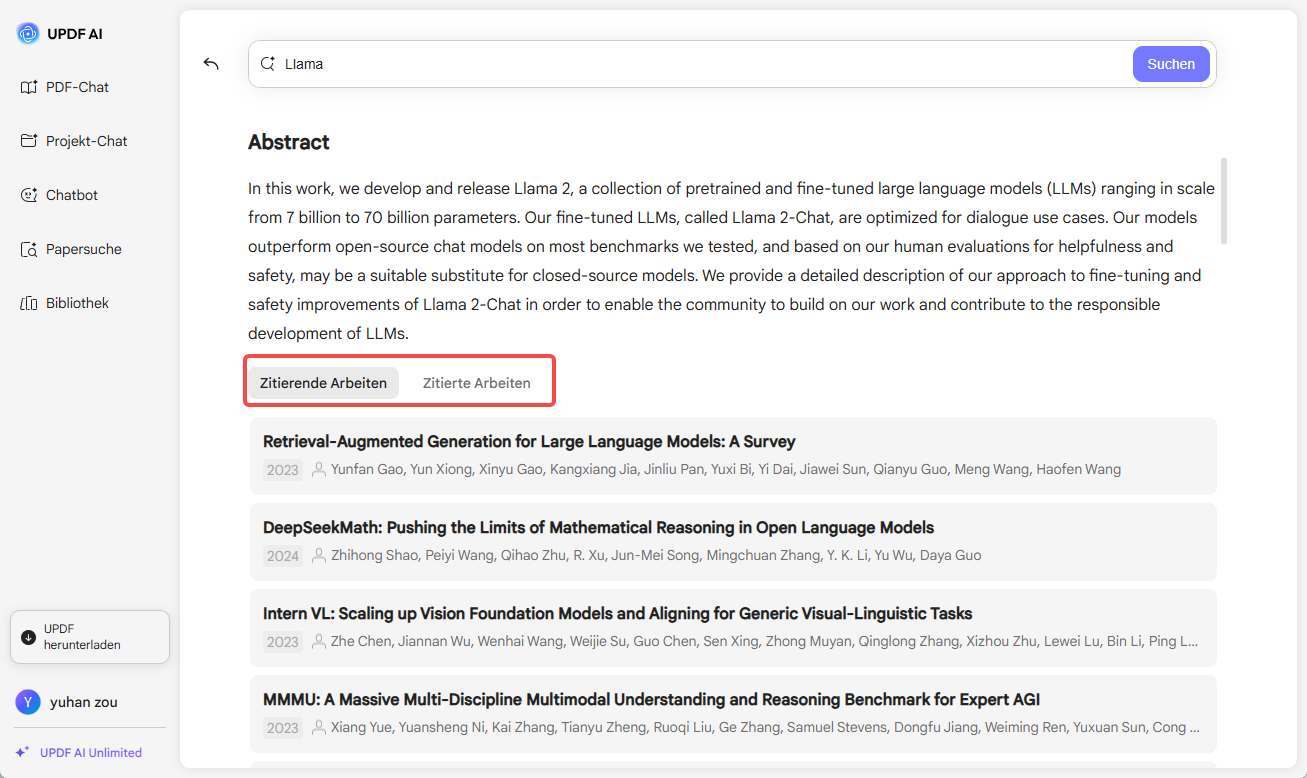This screenshot has width=1307, height=778.
Task: Open the Intern VL paper entry
Action: click(733, 627)
